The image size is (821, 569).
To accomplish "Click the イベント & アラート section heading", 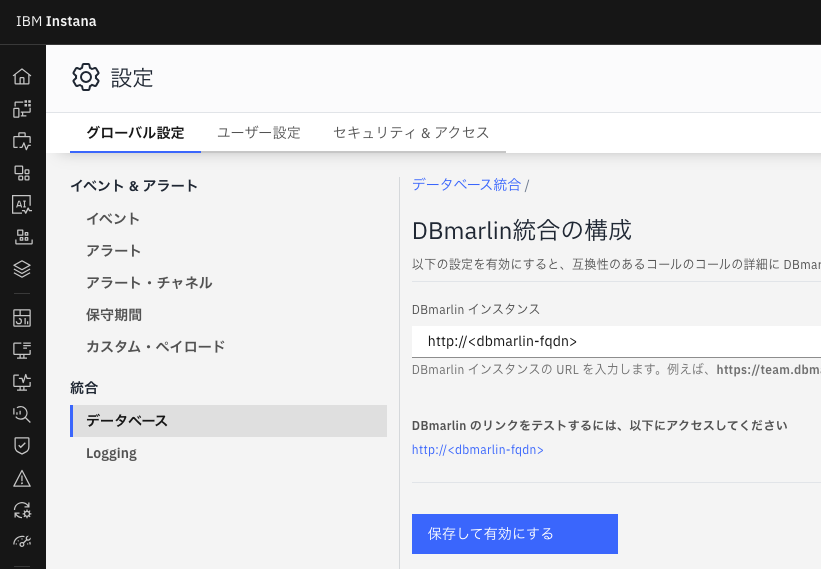I will 134,186.
